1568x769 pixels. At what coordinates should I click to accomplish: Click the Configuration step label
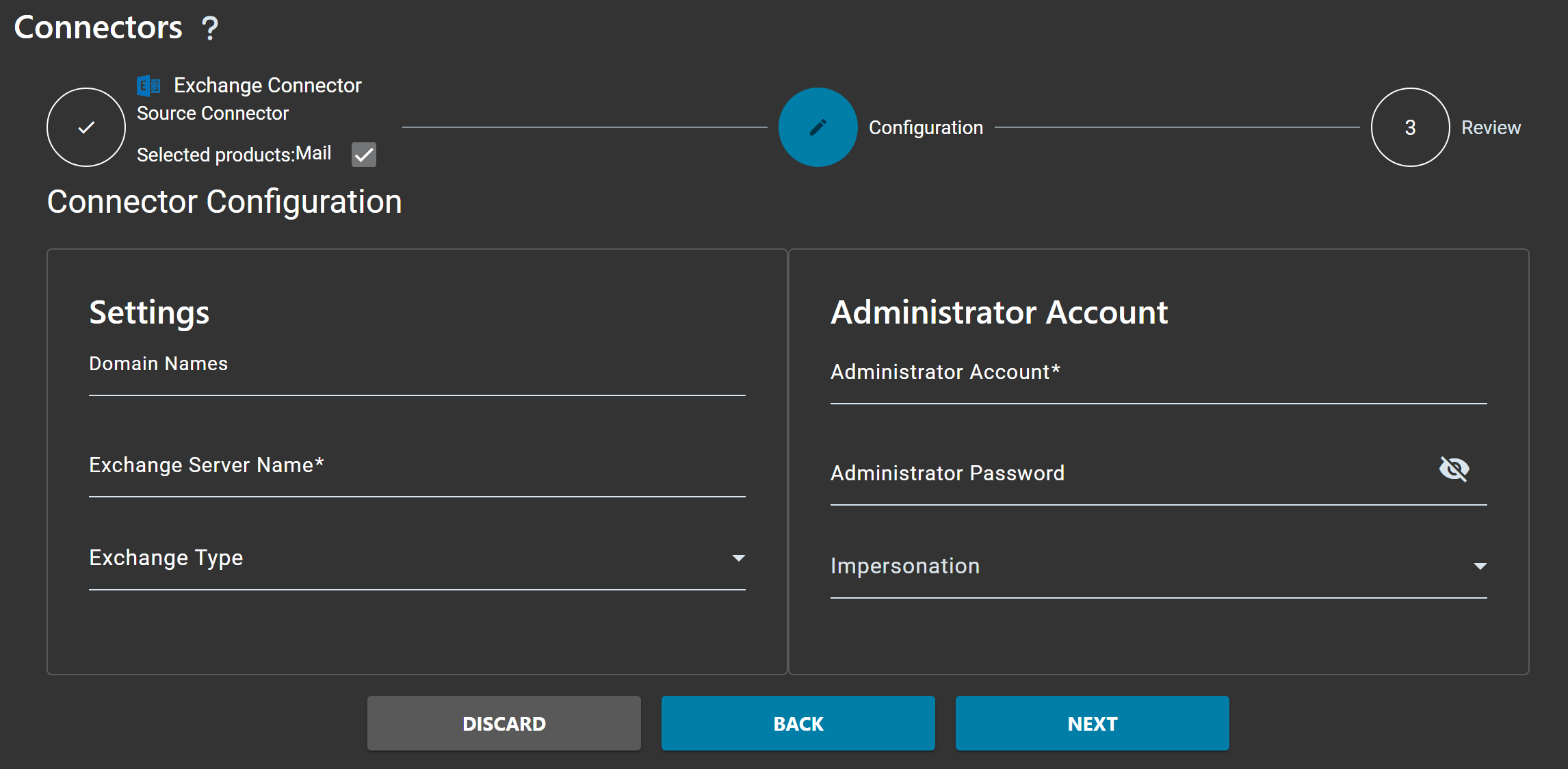926,128
